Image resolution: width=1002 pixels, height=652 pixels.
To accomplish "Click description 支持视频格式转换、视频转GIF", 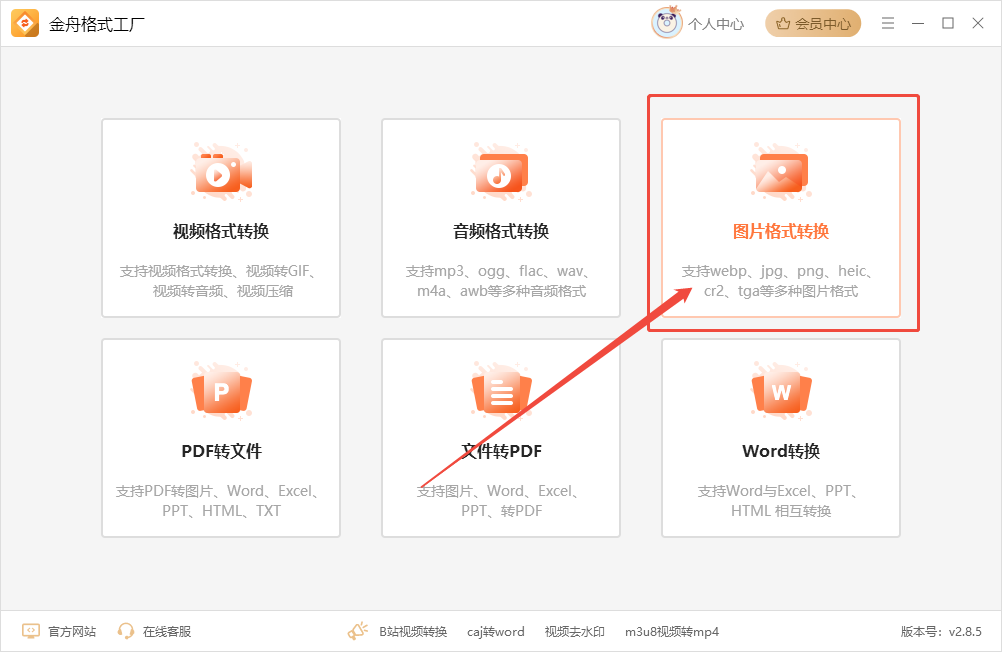I will pyautogui.click(x=217, y=271).
